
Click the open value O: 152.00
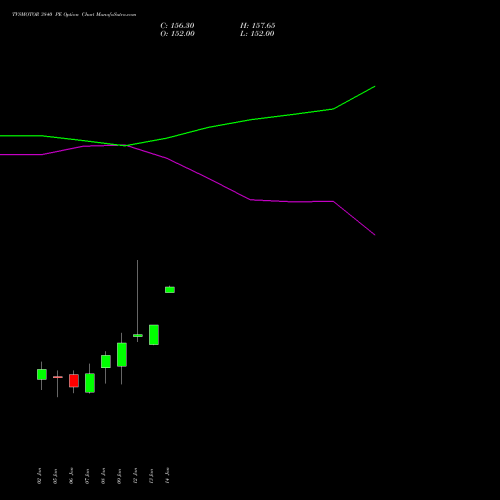pyautogui.click(x=177, y=34)
